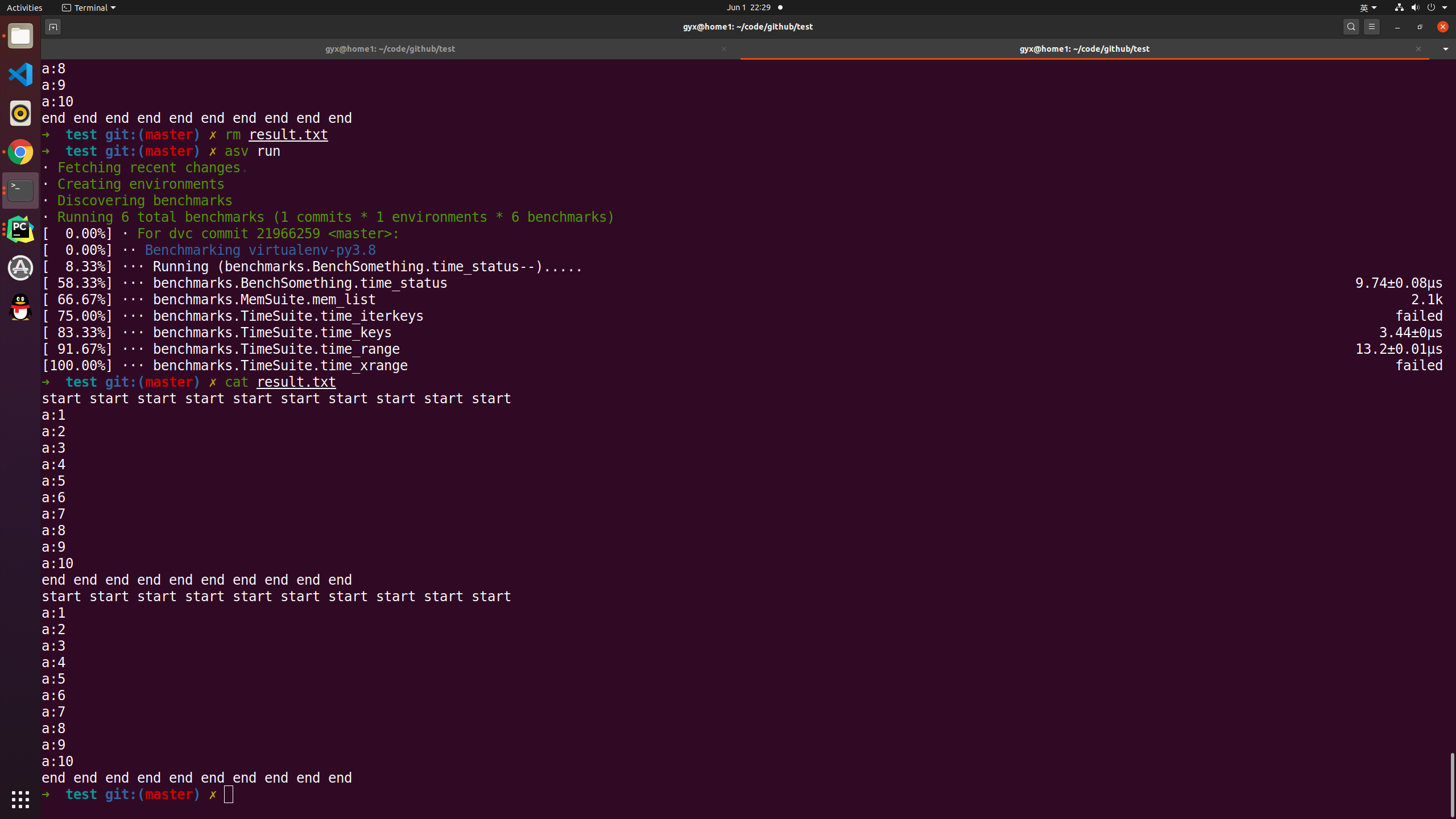Open the system status menu via power arrow

click(1445, 7)
